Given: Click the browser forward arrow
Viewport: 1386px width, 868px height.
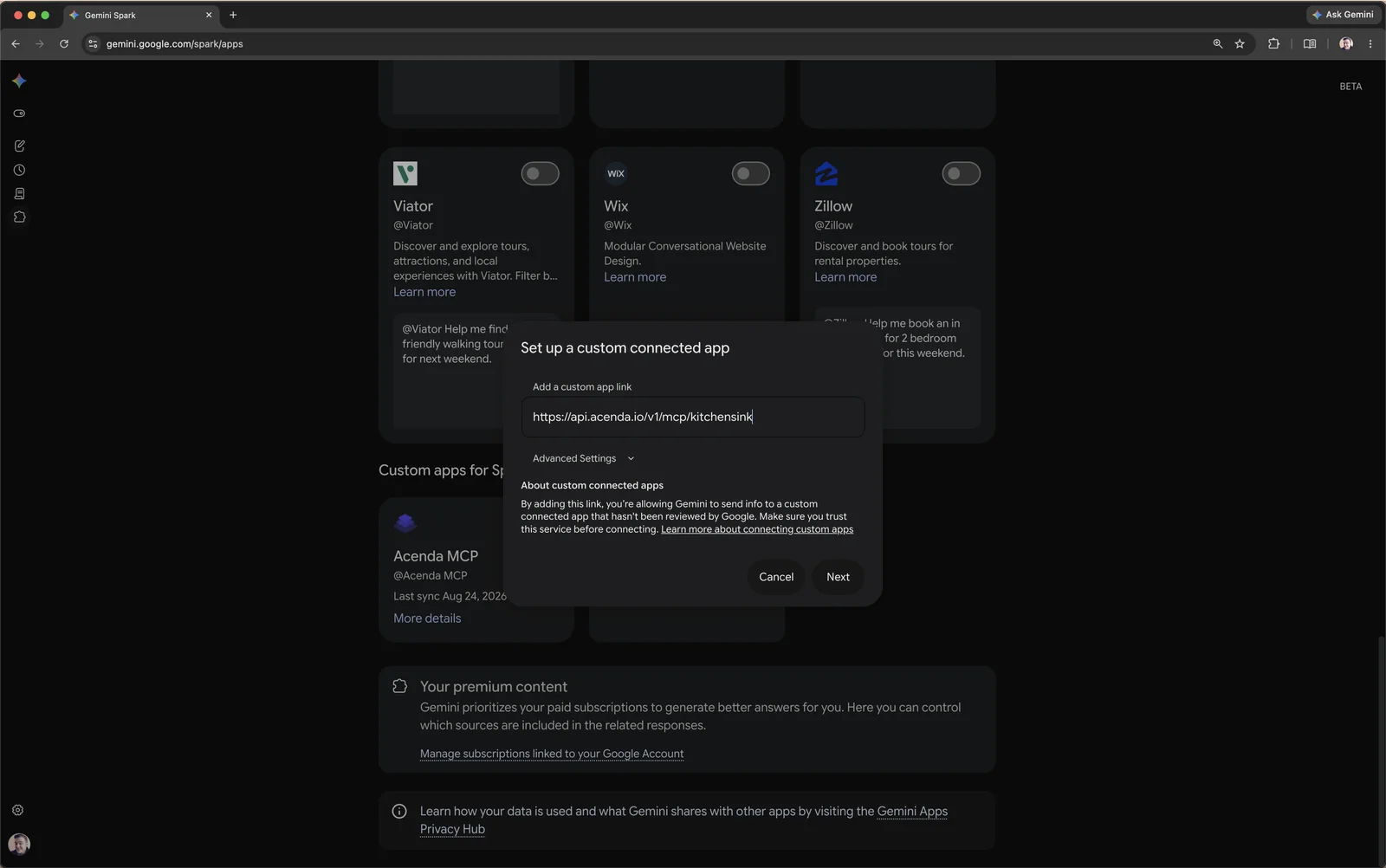Looking at the screenshot, I should (39, 43).
